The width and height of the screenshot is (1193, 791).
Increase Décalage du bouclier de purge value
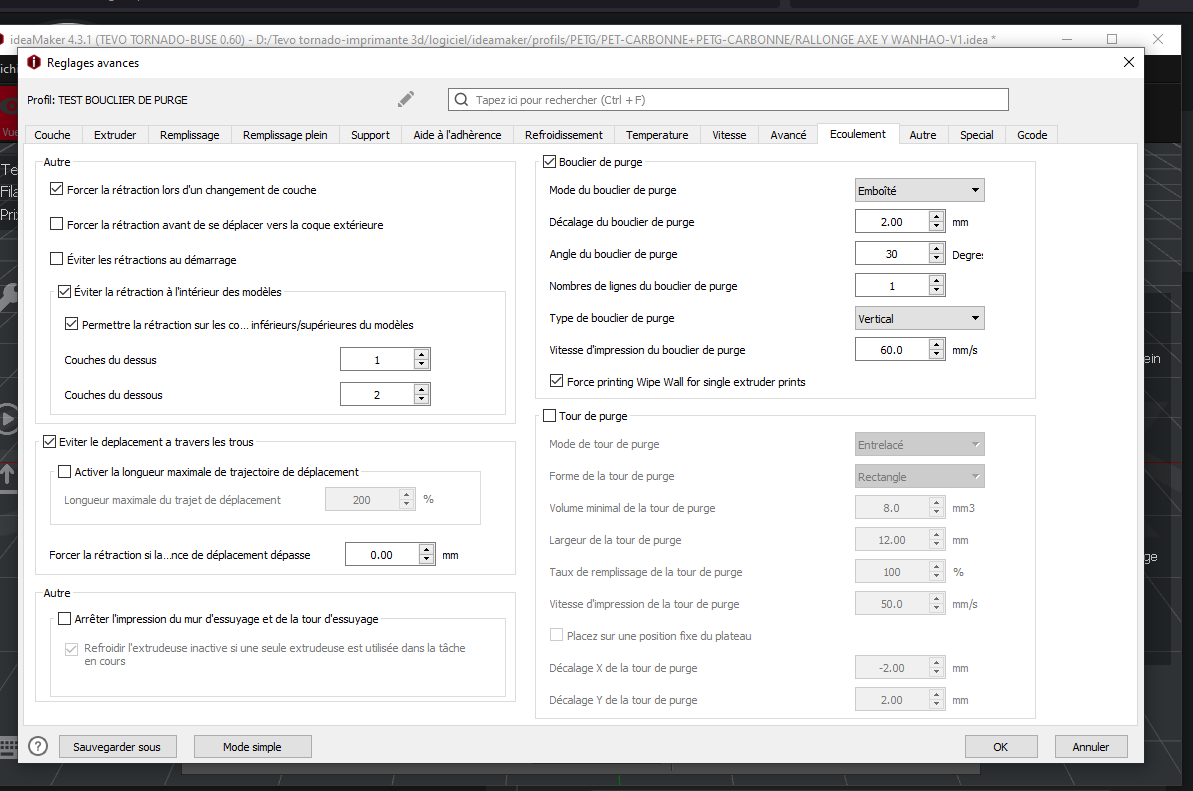(x=937, y=217)
